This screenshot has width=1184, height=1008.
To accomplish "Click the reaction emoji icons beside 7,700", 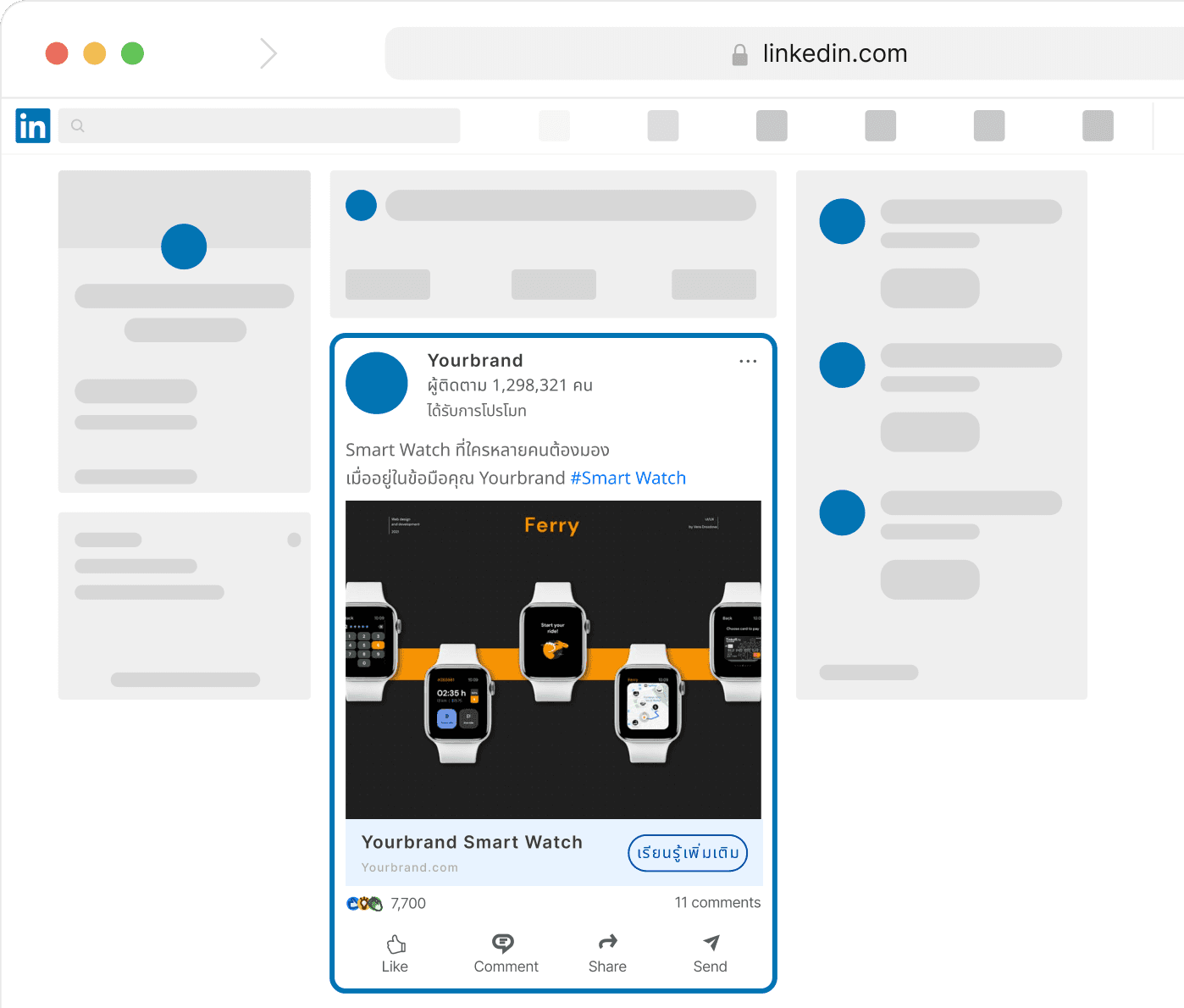I will click(x=364, y=904).
